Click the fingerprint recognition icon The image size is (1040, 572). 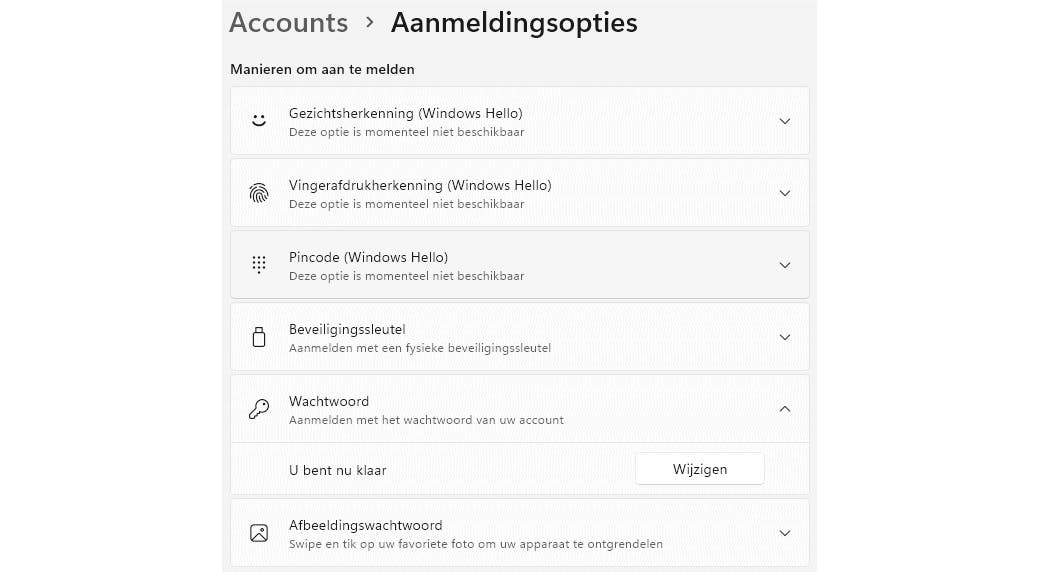[x=259, y=193]
